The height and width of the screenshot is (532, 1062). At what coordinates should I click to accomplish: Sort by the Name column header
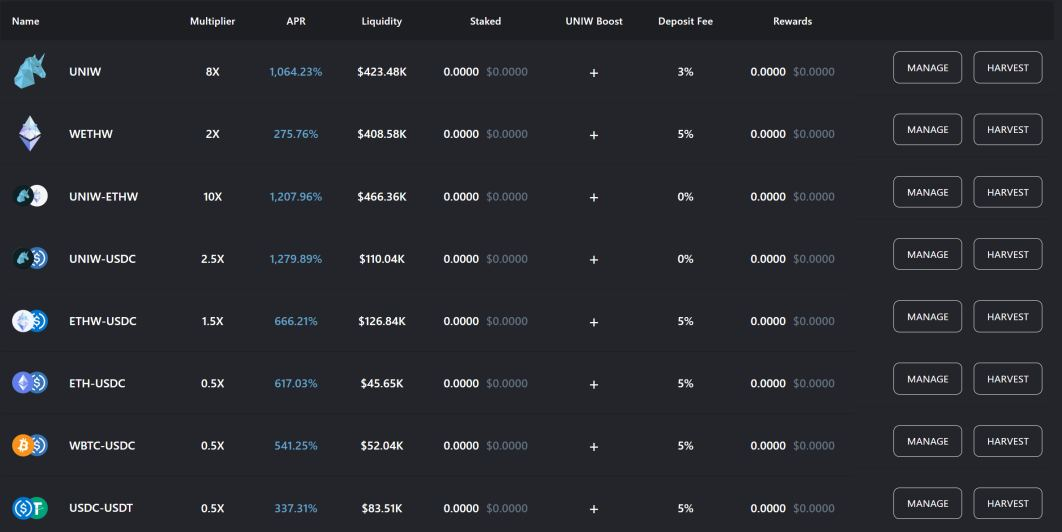pyautogui.click(x=26, y=21)
